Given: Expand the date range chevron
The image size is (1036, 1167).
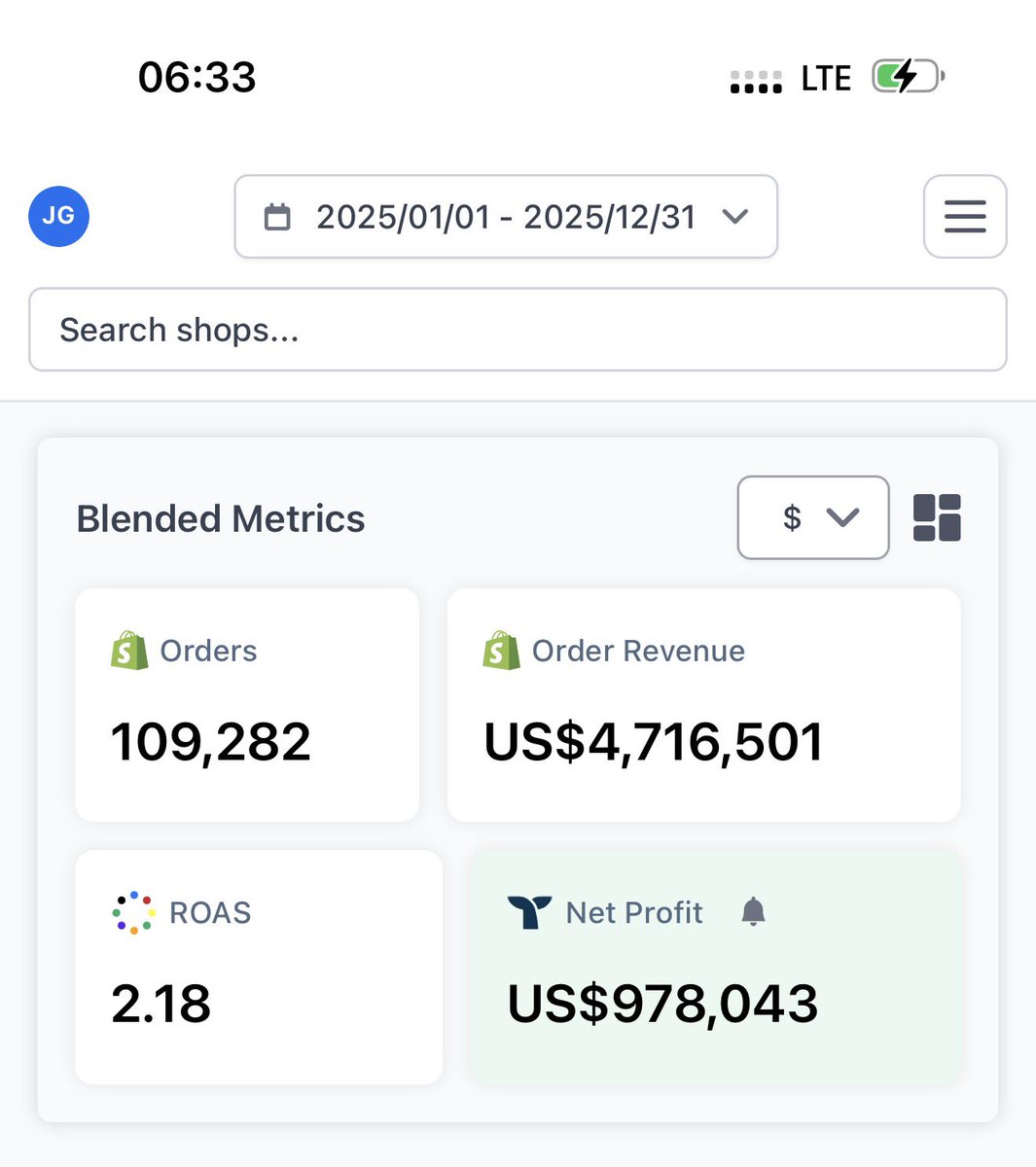Looking at the screenshot, I should (735, 216).
